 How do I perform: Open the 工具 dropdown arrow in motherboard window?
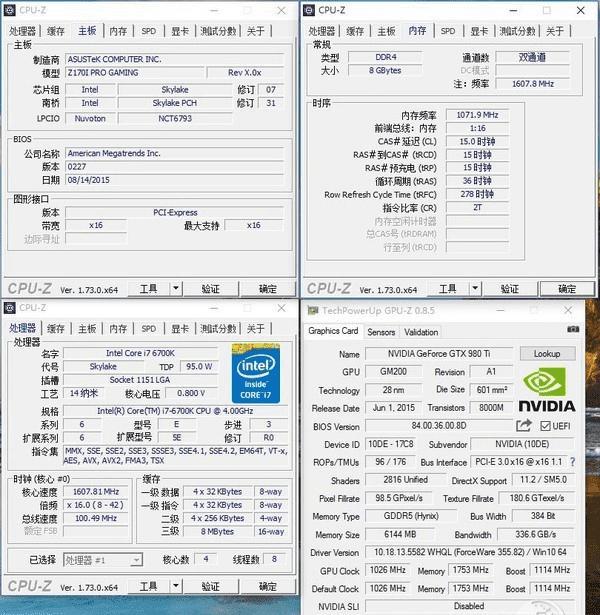click(x=176, y=289)
